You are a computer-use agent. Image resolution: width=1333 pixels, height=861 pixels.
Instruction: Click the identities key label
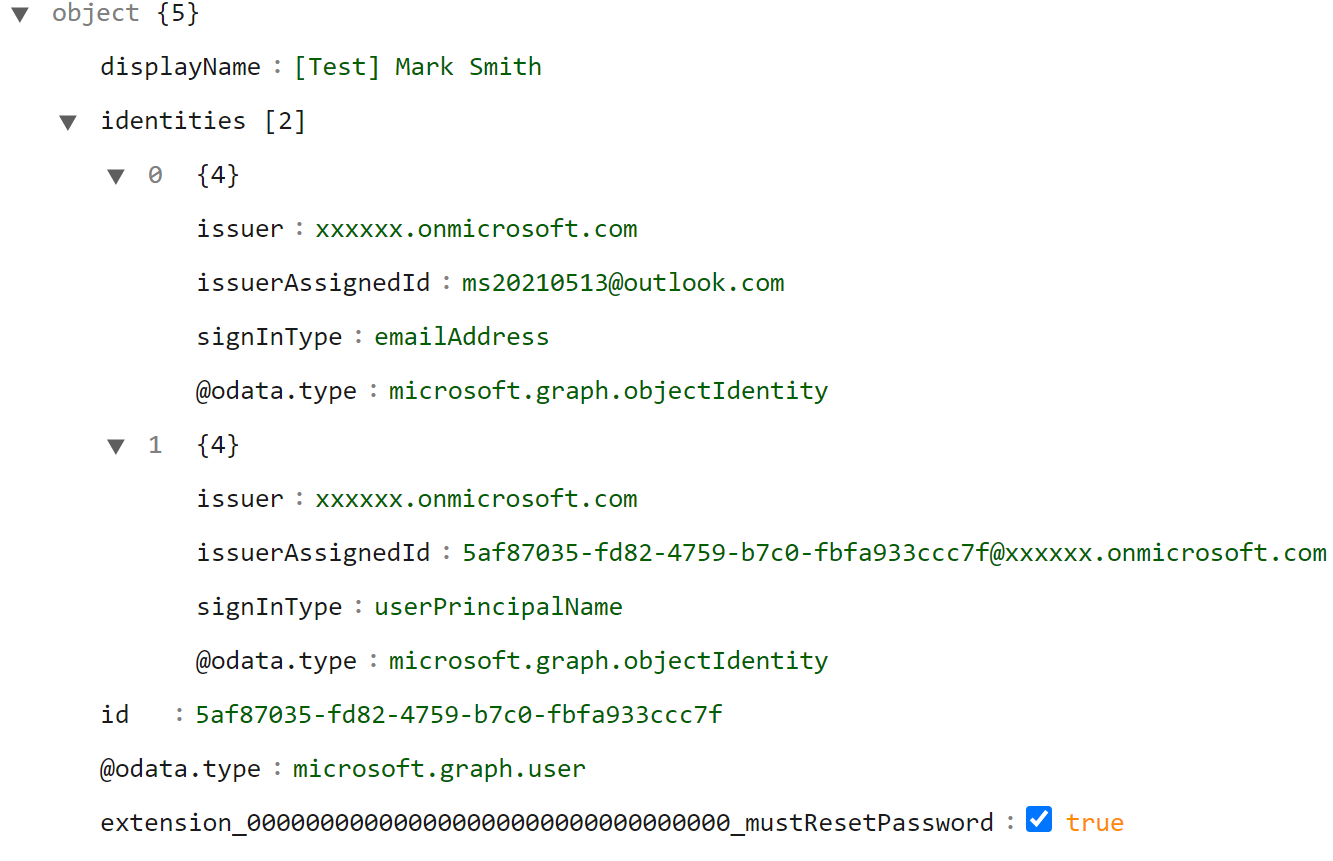click(x=172, y=121)
